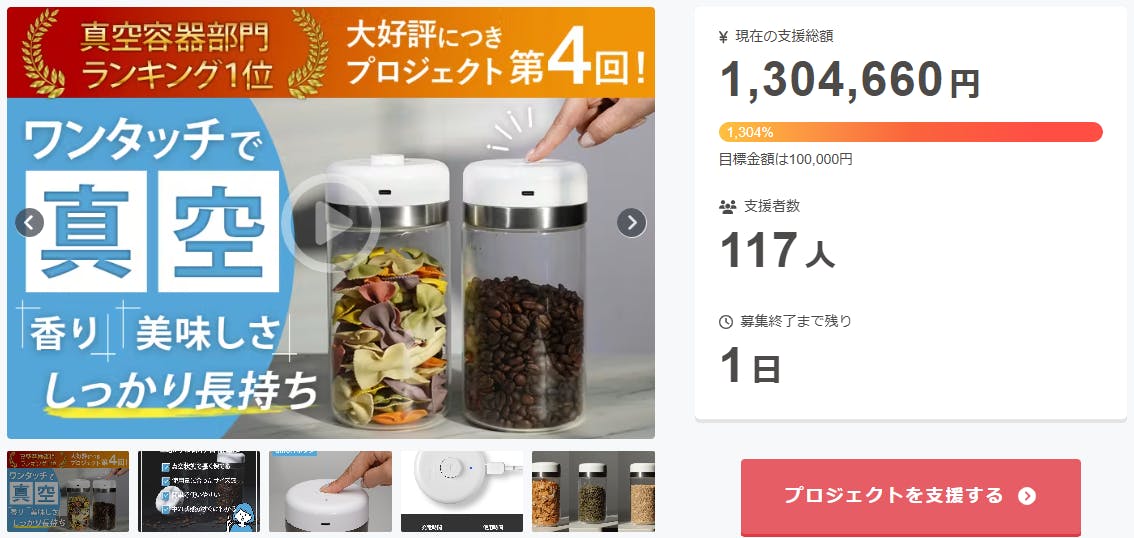1134x538 pixels.
Task: Click the プロジェクトを支援する button
Action: pyautogui.click(x=911, y=497)
